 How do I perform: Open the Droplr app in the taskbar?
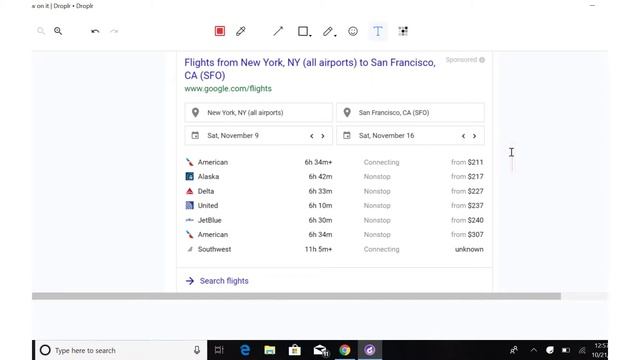click(370, 350)
